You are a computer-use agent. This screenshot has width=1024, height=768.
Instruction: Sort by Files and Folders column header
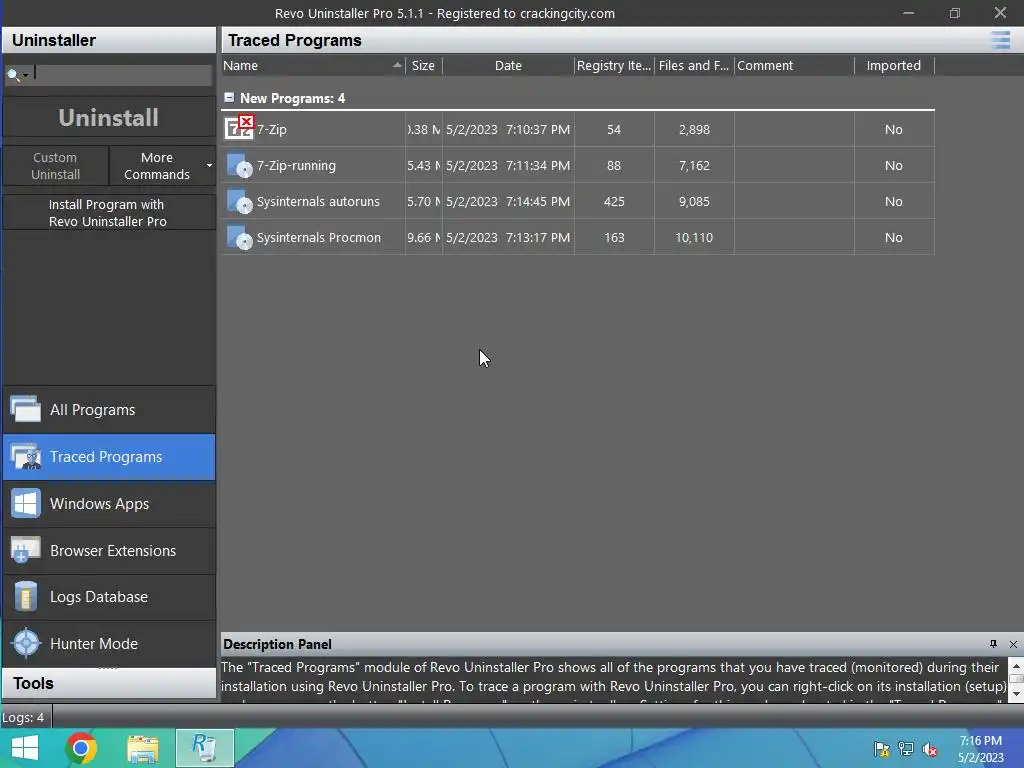pyautogui.click(x=694, y=65)
